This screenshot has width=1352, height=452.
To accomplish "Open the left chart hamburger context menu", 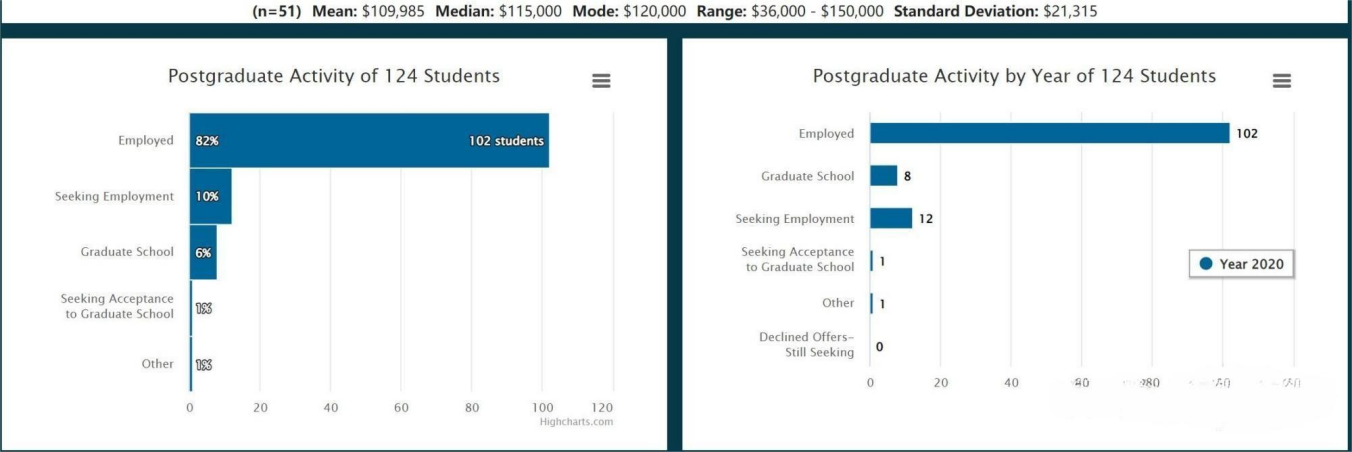I will [601, 81].
